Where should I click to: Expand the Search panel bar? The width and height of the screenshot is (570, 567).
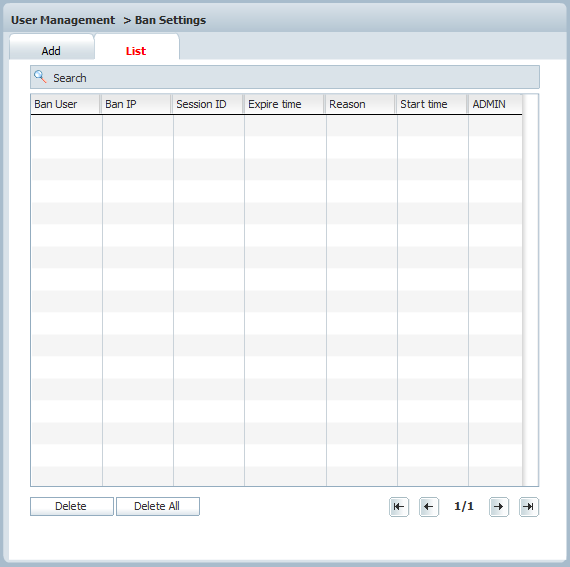(x=285, y=77)
